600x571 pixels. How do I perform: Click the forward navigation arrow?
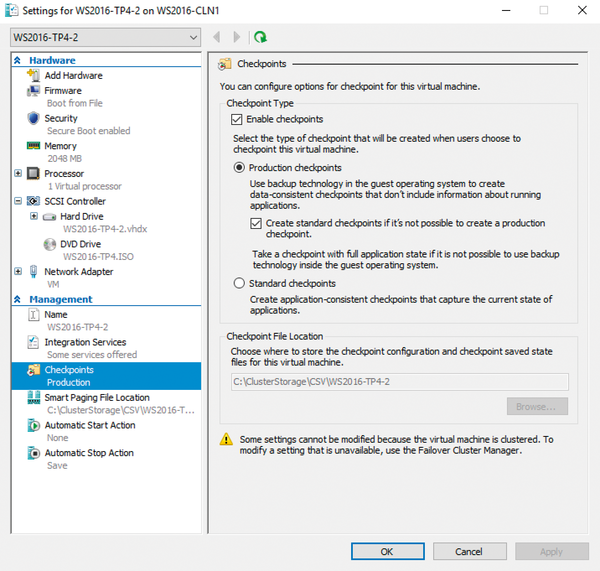pos(237,37)
